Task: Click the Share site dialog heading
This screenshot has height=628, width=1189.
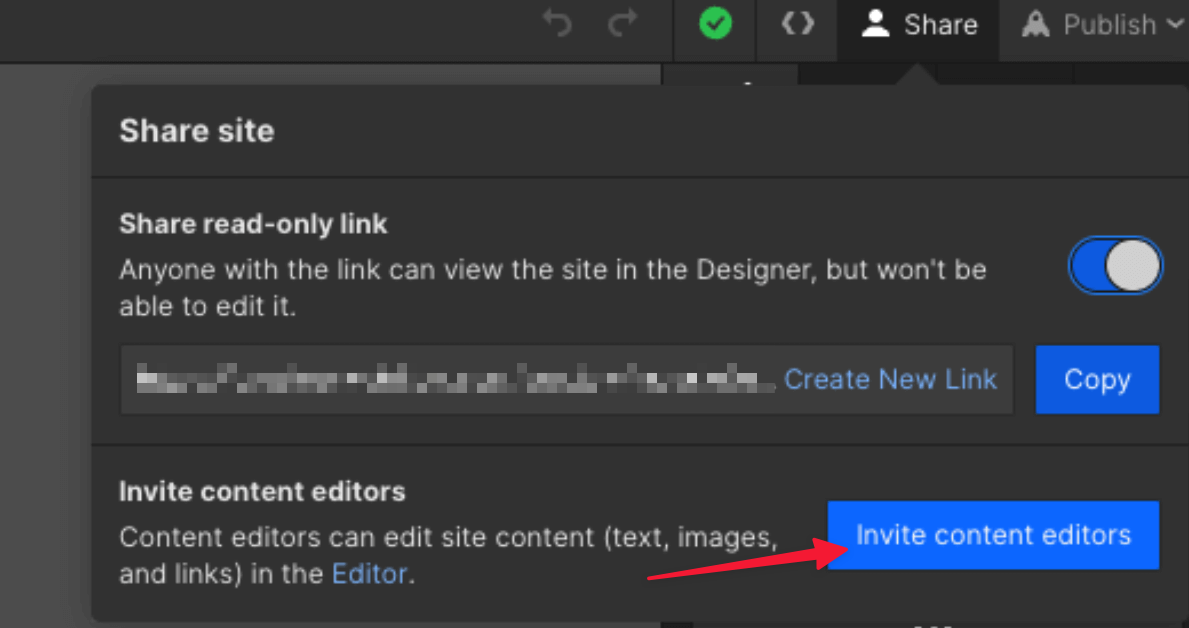Action: 196,131
